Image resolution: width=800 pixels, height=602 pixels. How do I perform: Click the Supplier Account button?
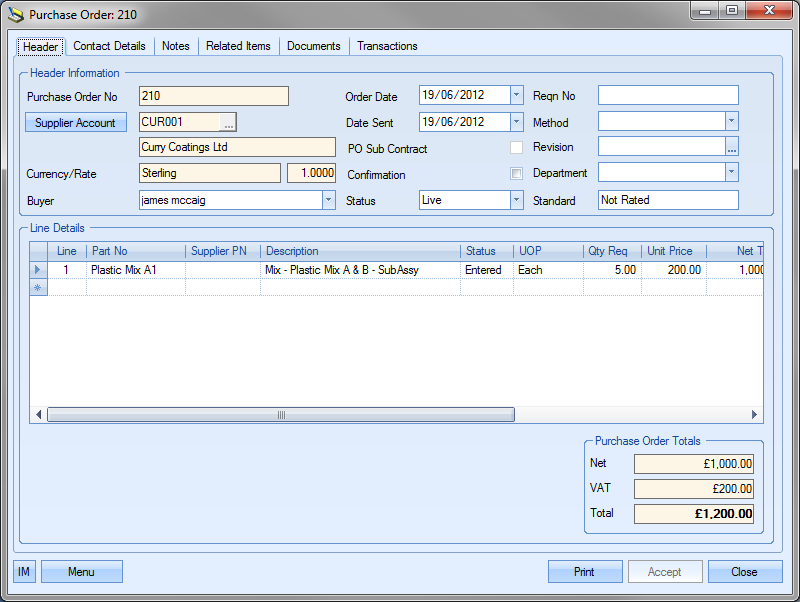75,123
